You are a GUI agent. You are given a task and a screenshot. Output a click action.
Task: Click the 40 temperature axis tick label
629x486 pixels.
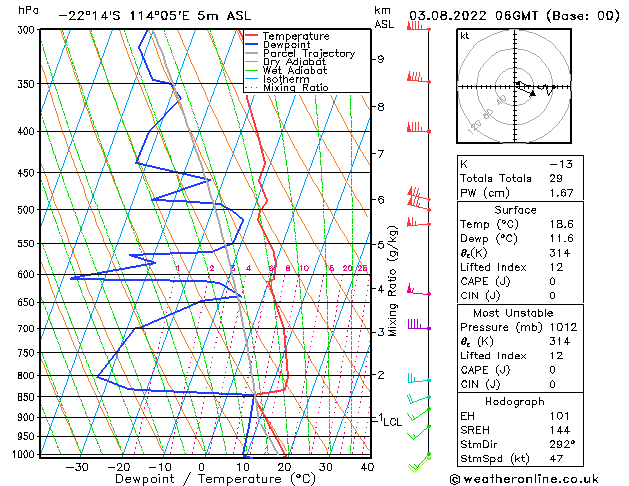(367, 467)
